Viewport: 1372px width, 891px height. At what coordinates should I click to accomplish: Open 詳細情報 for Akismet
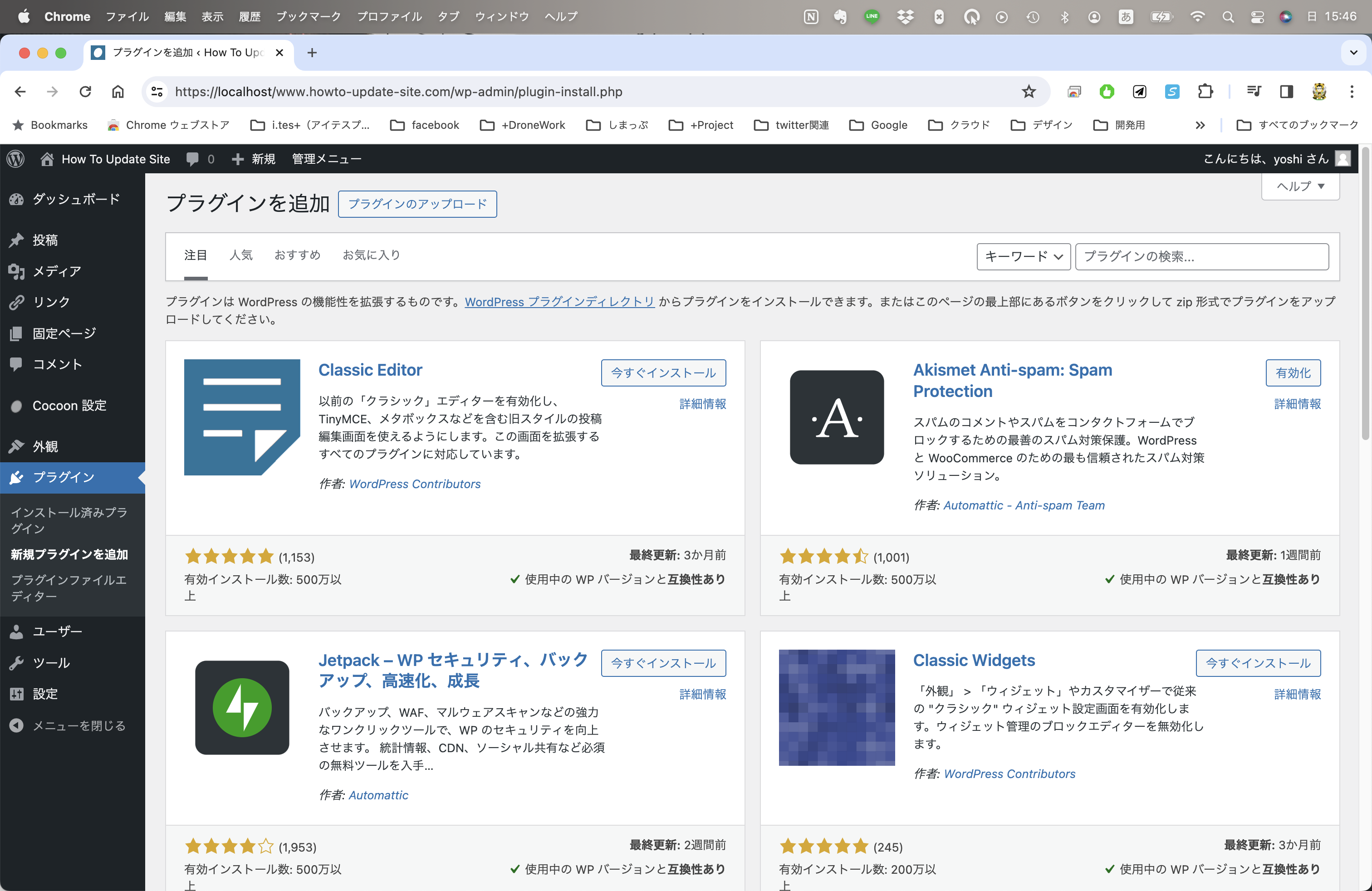[x=1297, y=404]
